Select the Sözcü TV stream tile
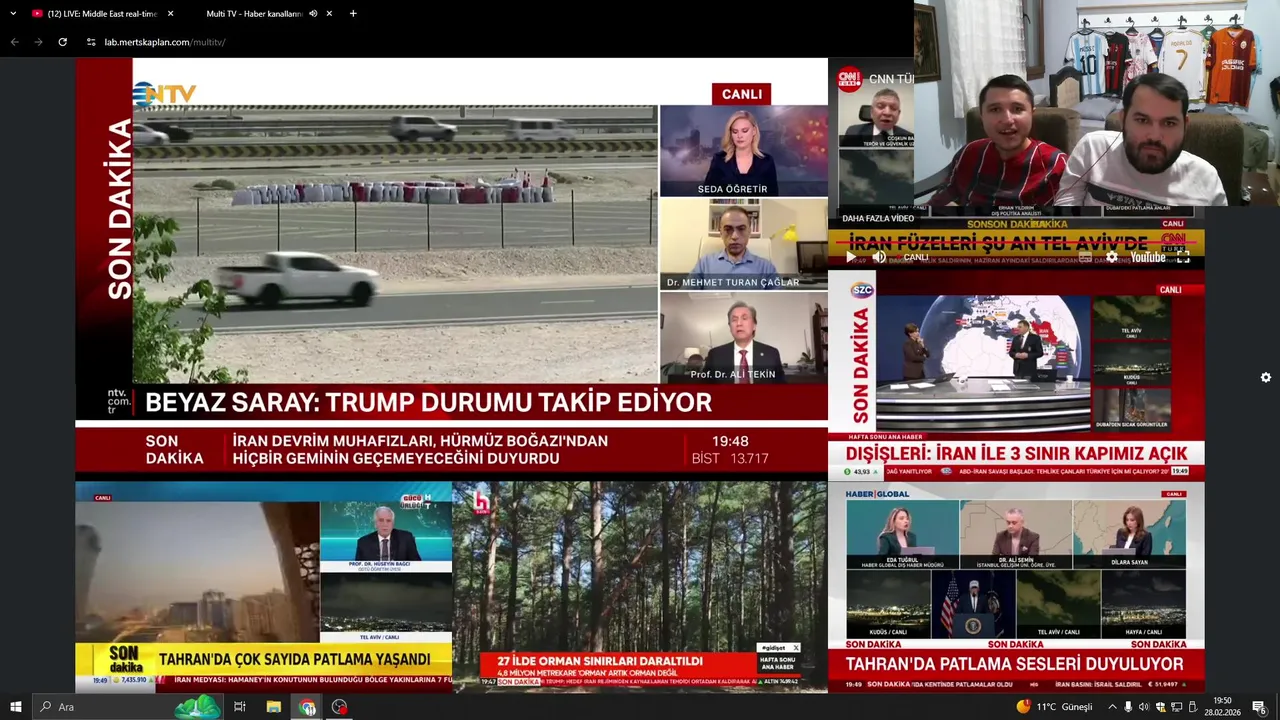 [x=1016, y=374]
